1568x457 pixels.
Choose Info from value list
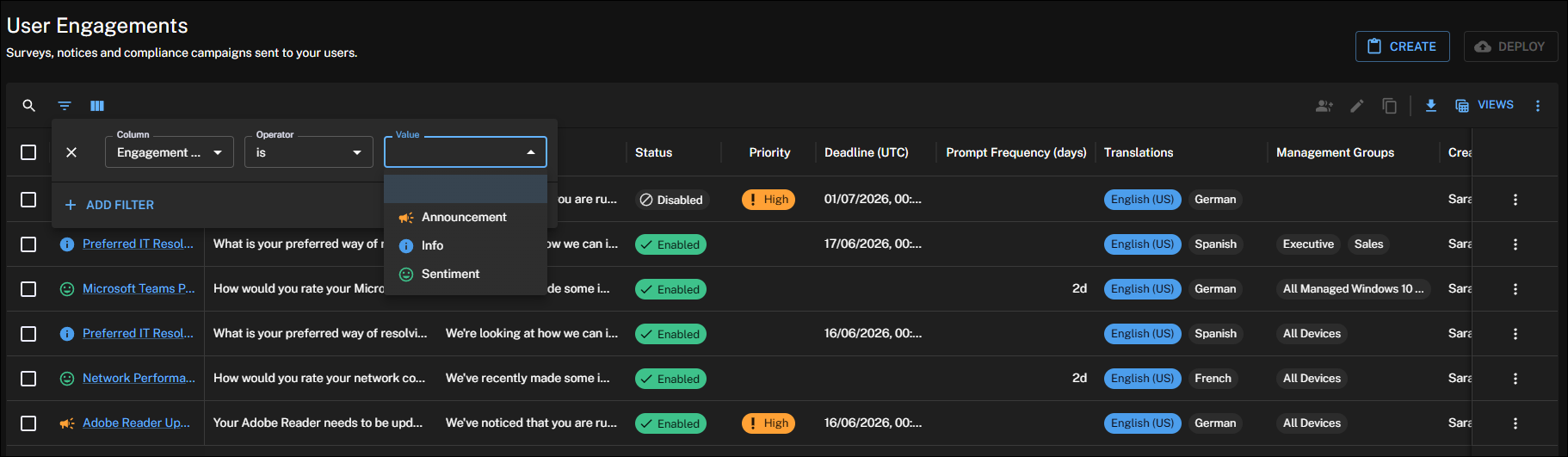click(466, 245)
